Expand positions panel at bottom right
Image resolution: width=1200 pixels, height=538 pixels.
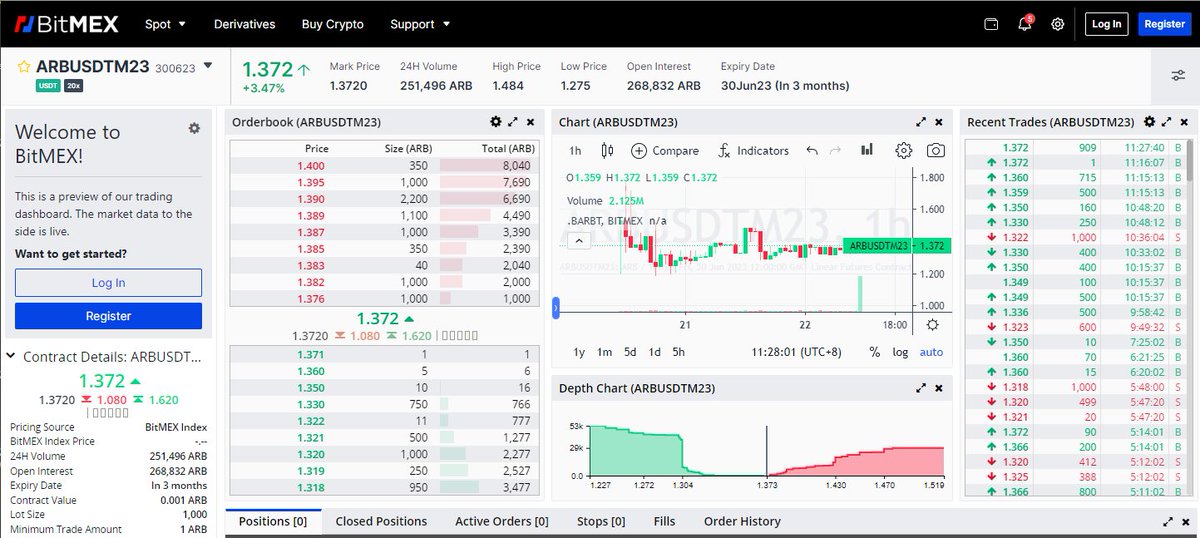[x=1166, y=522]
